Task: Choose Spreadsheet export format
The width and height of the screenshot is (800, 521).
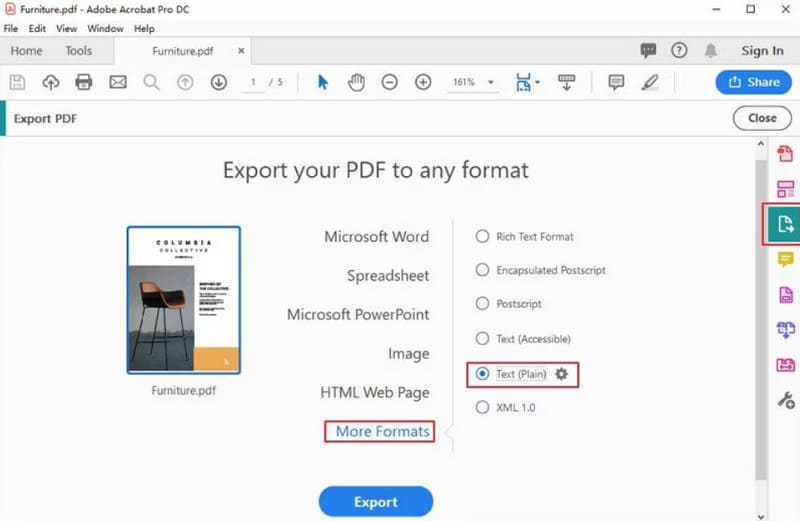Action: click(388, 276)
